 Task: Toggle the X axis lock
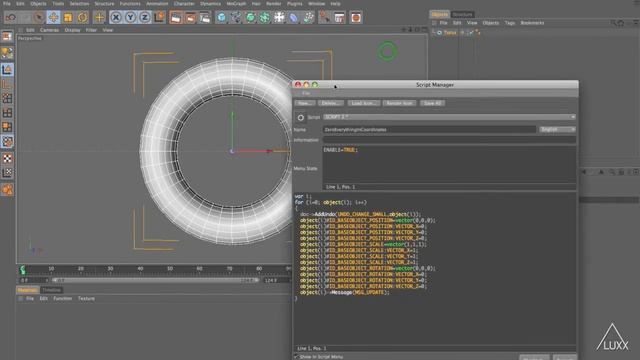point(116,18)
